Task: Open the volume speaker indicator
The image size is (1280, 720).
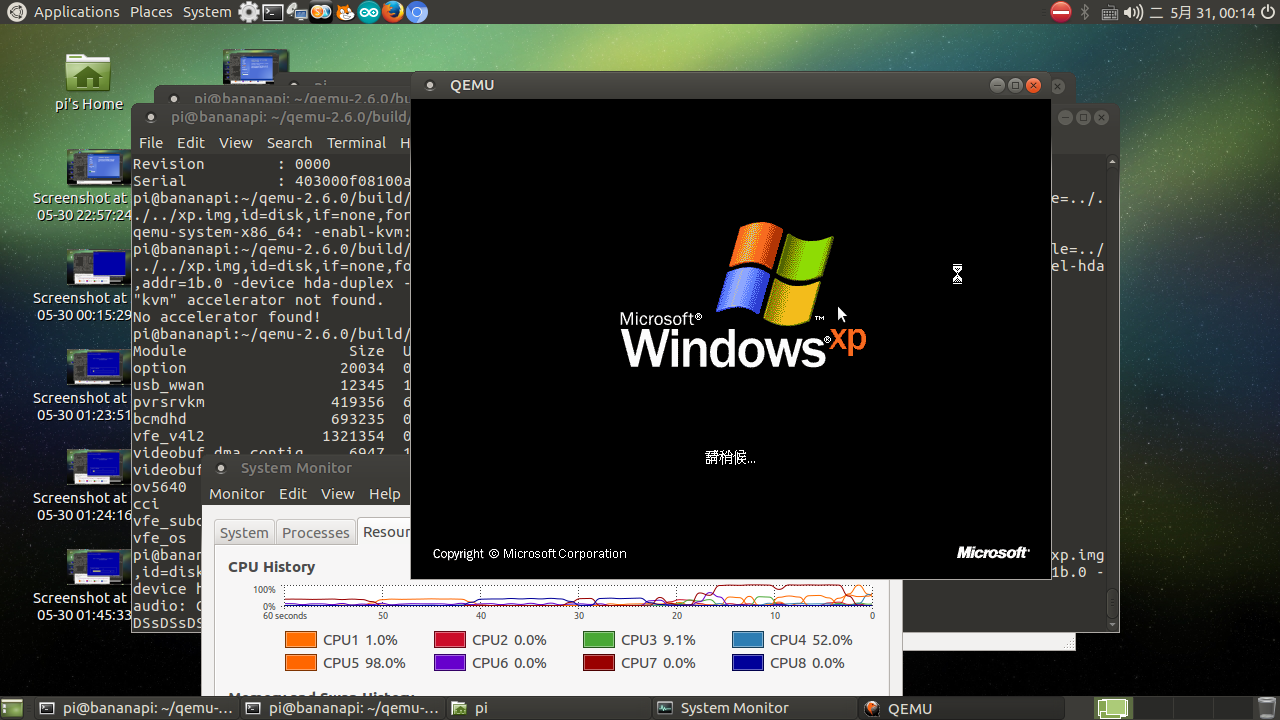Action: point(1133,12)
